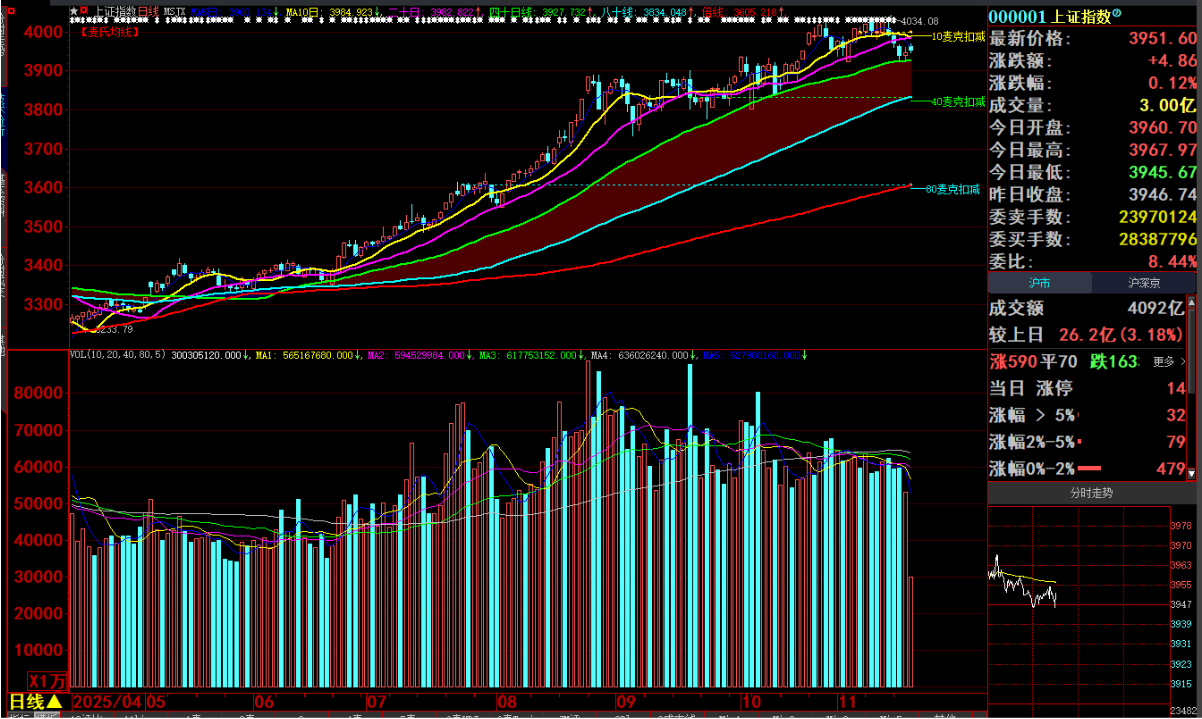The width and height of the screenshot is (1202, 719).
Task: Expand the 更多 dropdown in the statistics panel
Action: click(x=1169, y=362)
